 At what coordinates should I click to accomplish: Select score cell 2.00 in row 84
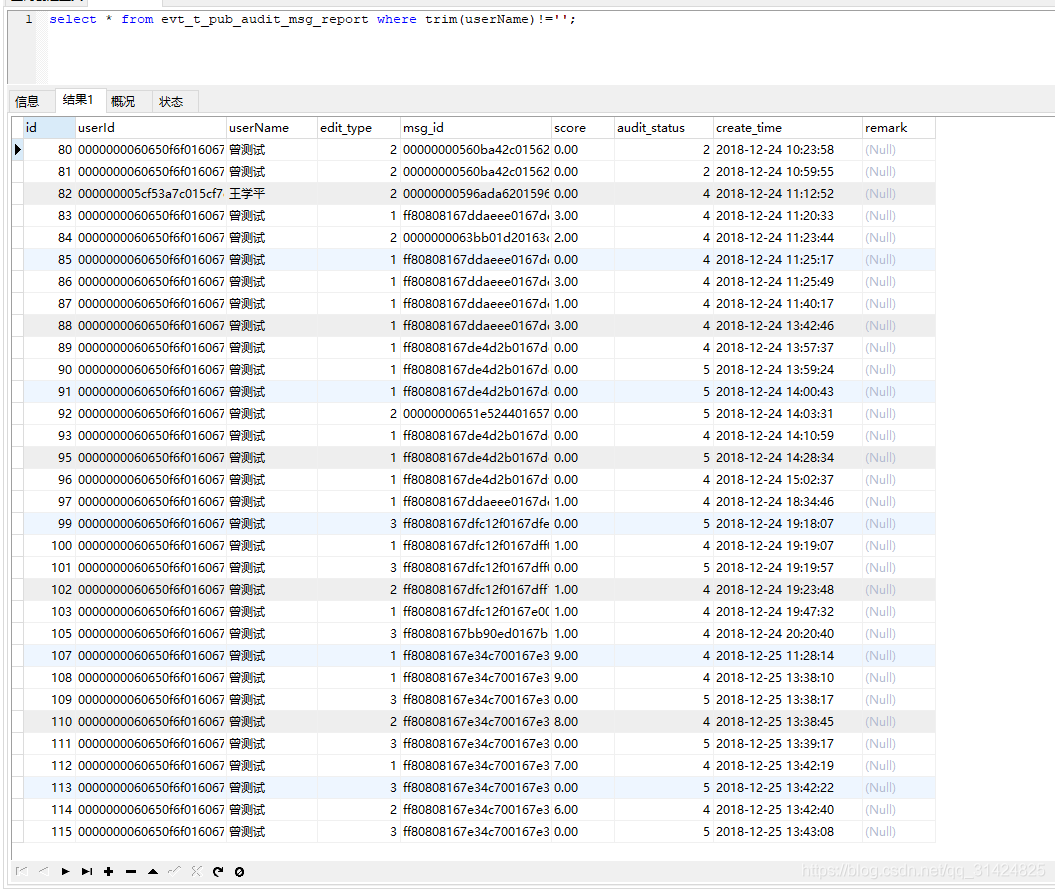(x=583, y=238)
